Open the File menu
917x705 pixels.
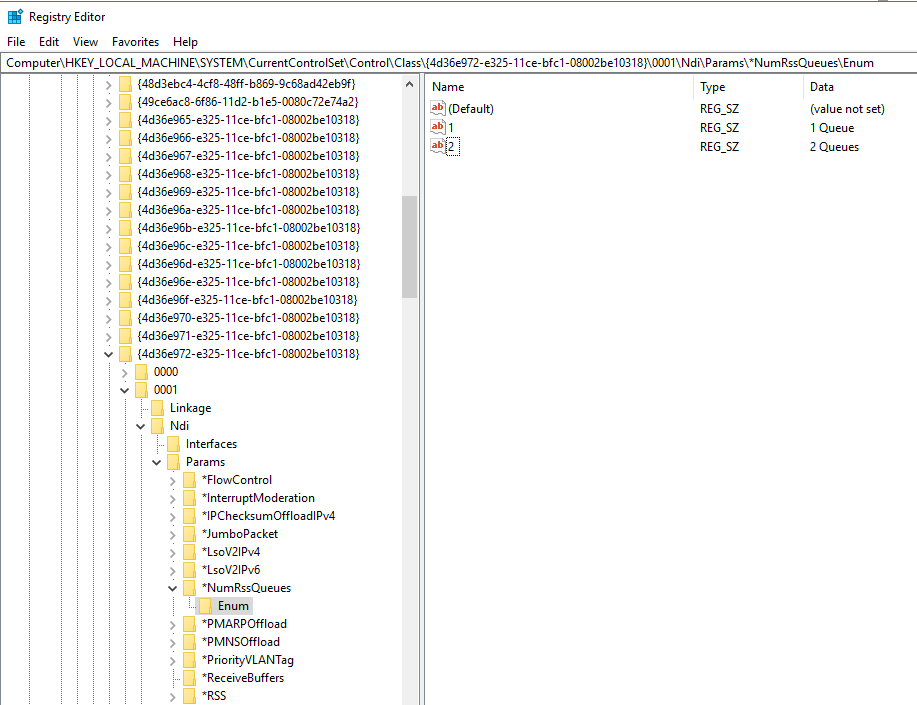[16, 42]
